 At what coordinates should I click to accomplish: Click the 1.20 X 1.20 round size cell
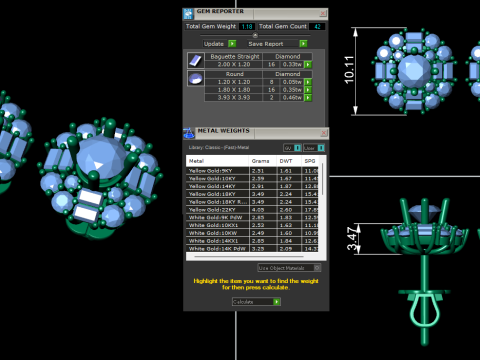coord(234,82)
